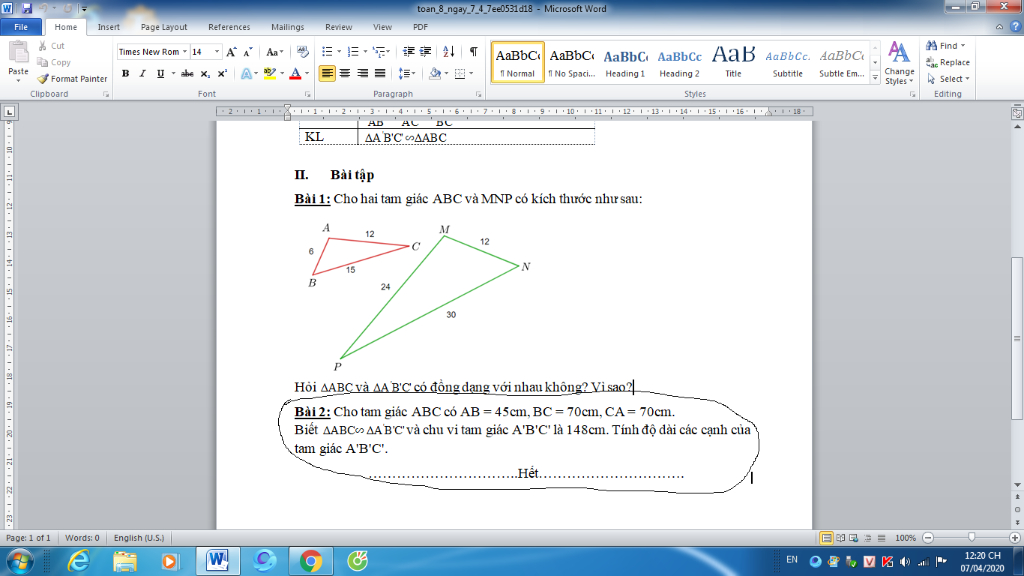Image resolution: width=1024 pixels, height=576 pixels.
Task: Decrease paragraph indent
Action: (x=409, y=52)
